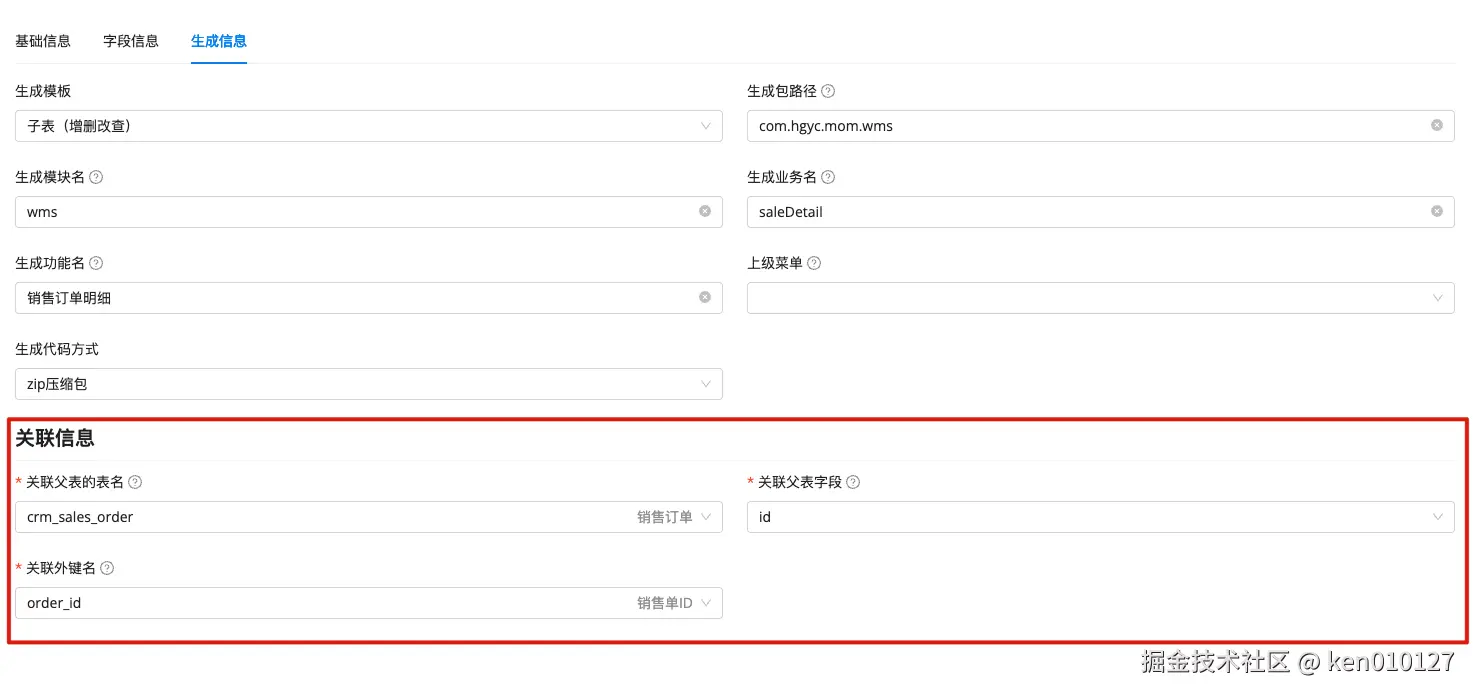This screenshot has height=696, width=1475.
Task: Open the zip压缩包 generation method dropdown
Action: click(x=369, y=384)
